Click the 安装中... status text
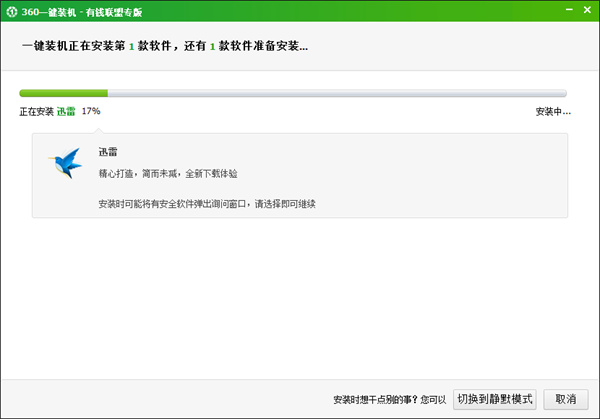This screenshot has height=419, width=600. click(x=553, y=112)
